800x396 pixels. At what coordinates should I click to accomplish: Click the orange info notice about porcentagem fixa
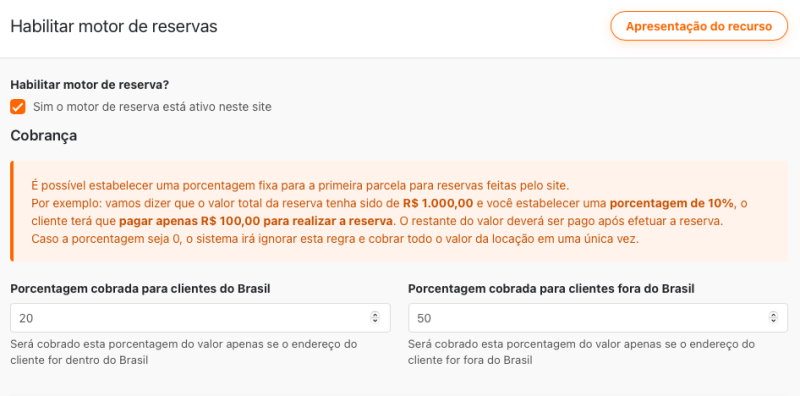[399, 211]
